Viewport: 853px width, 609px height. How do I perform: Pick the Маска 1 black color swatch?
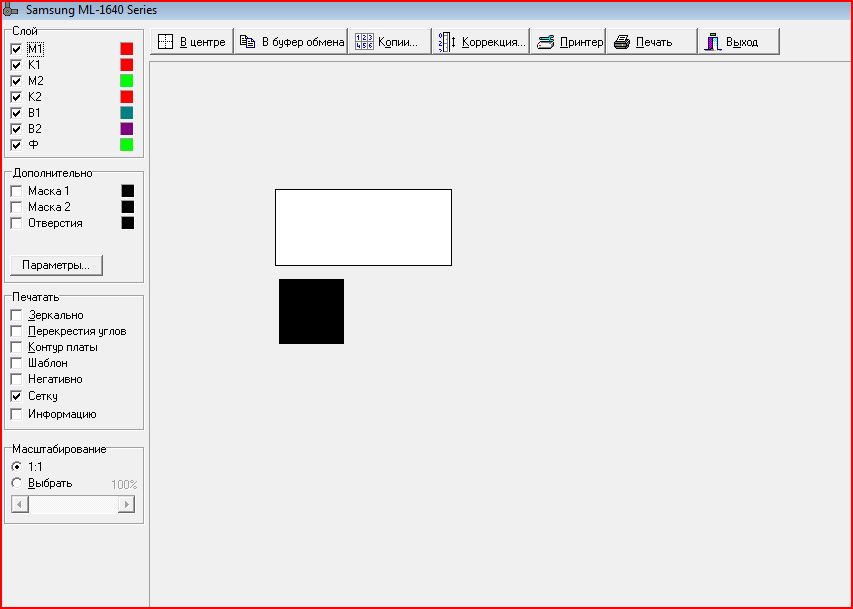click(x=127, y=190)
